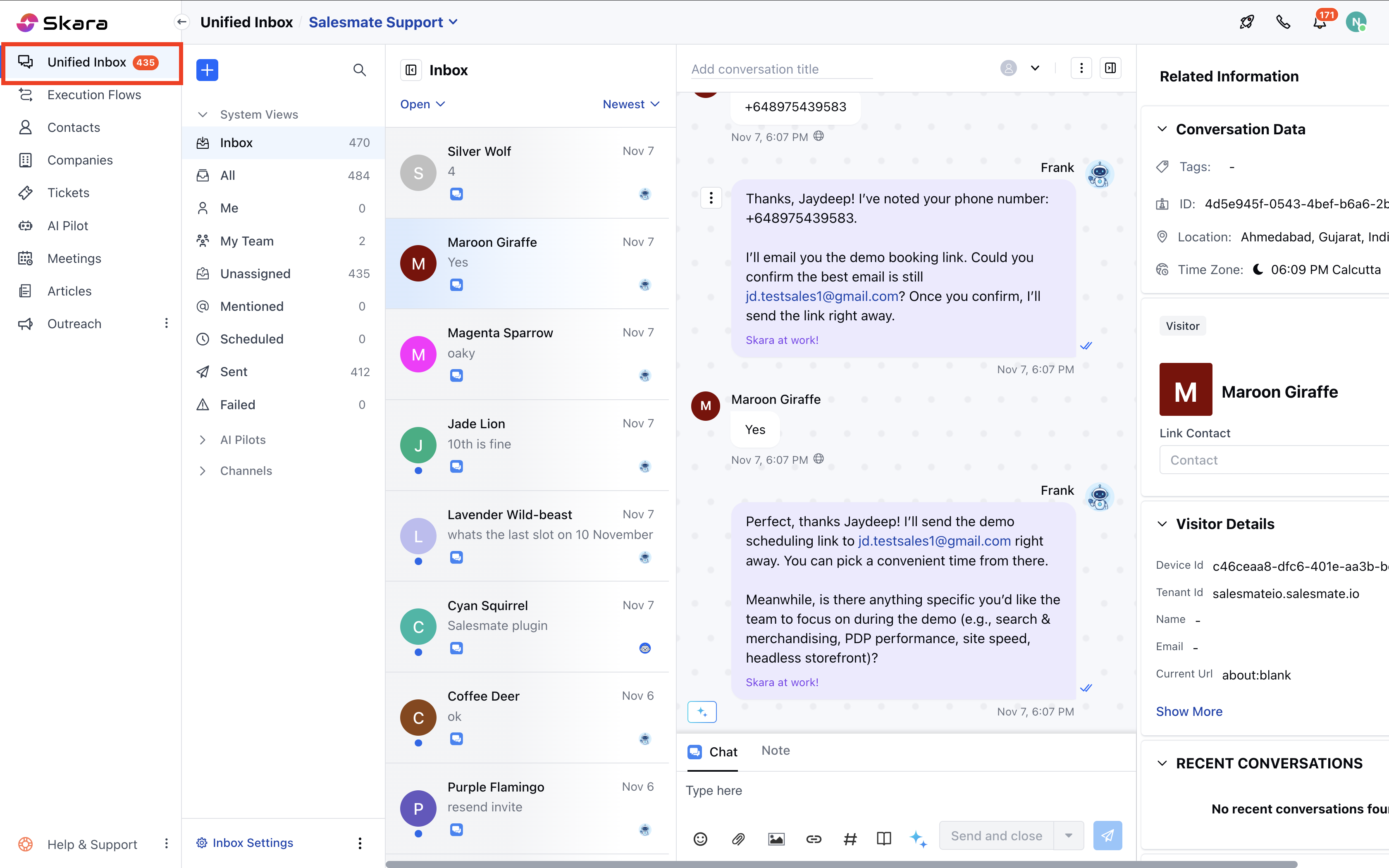Open the knowledge base book icon
Screen dimensions: 1389x868
[x=884, y=839]
